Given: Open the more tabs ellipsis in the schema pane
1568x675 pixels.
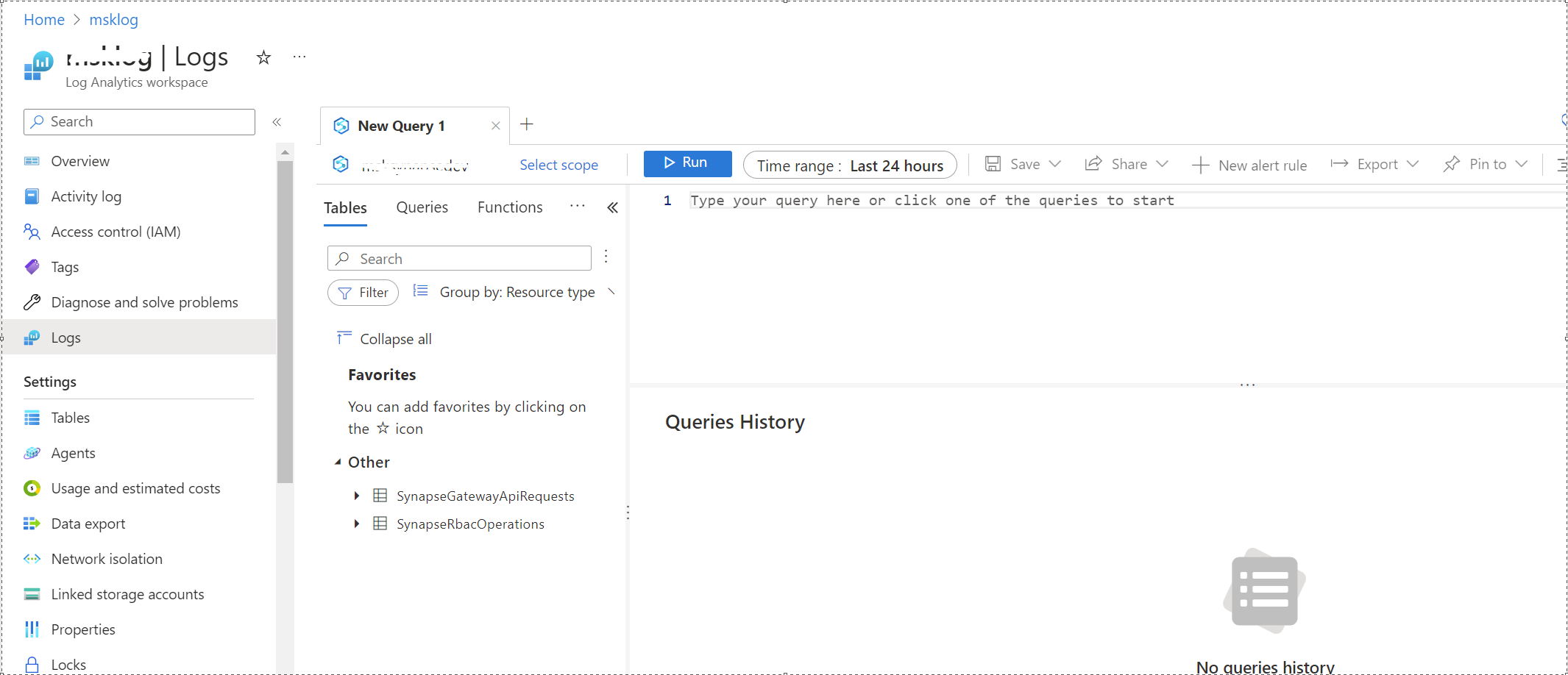Looking at the screenshot, I should click(x=578, y=206).
